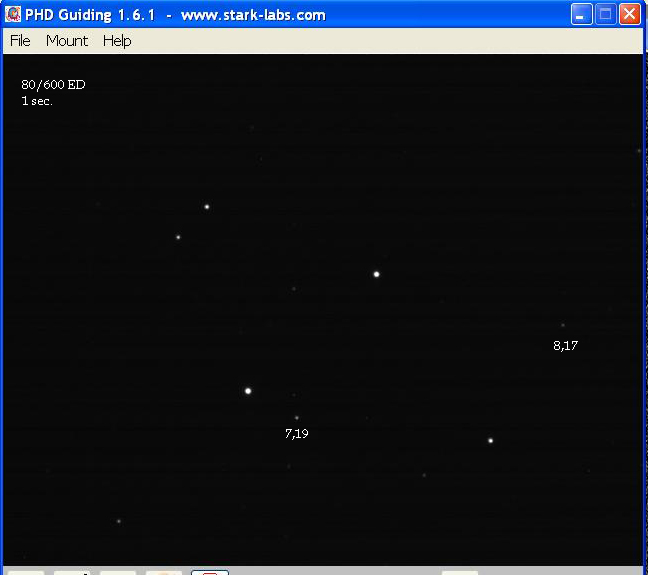Select the lower star of the close pair
Screen dimensions: 648x575
178,237
